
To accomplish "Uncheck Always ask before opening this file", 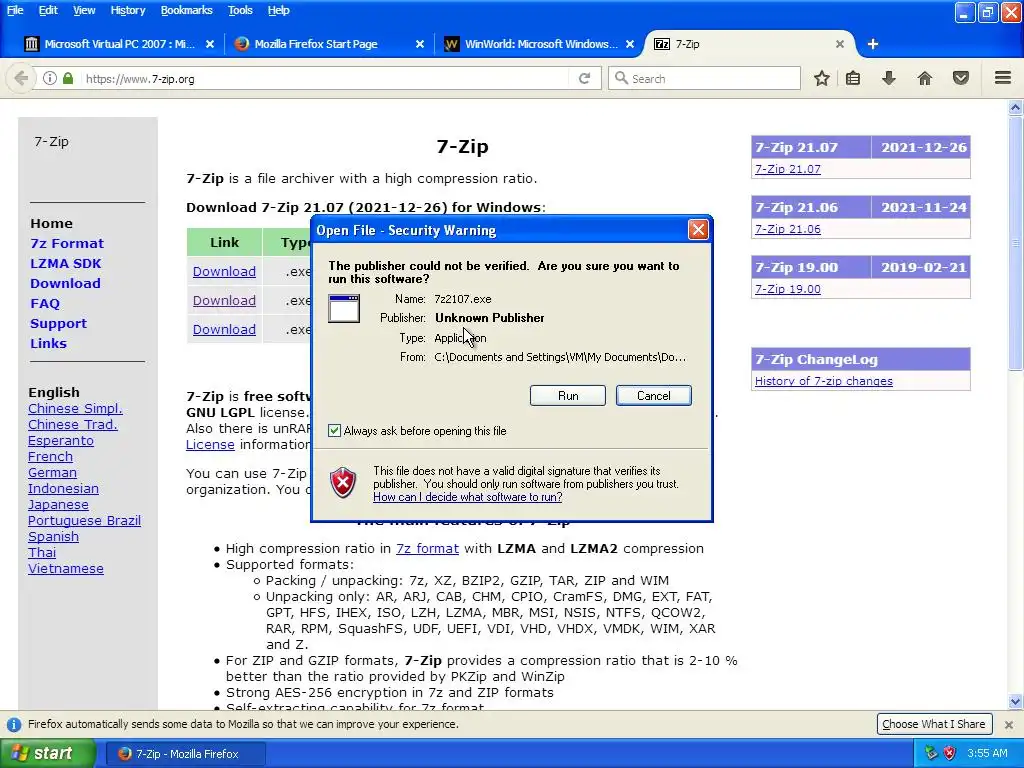I will coord(334,430).
